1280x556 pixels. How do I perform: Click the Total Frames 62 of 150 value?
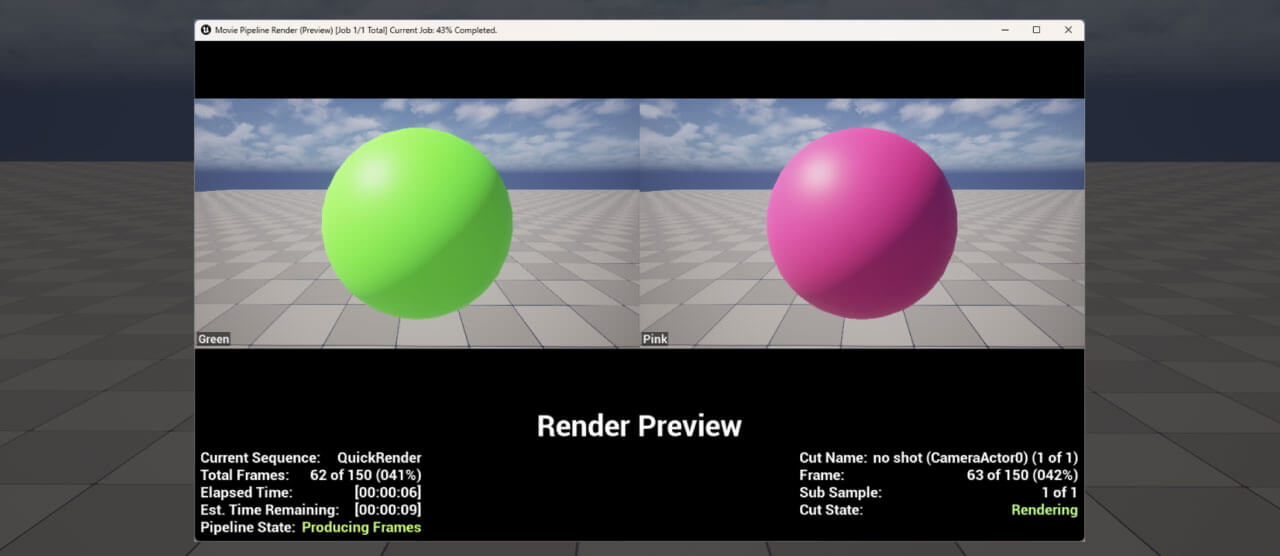tap(365, 475)
